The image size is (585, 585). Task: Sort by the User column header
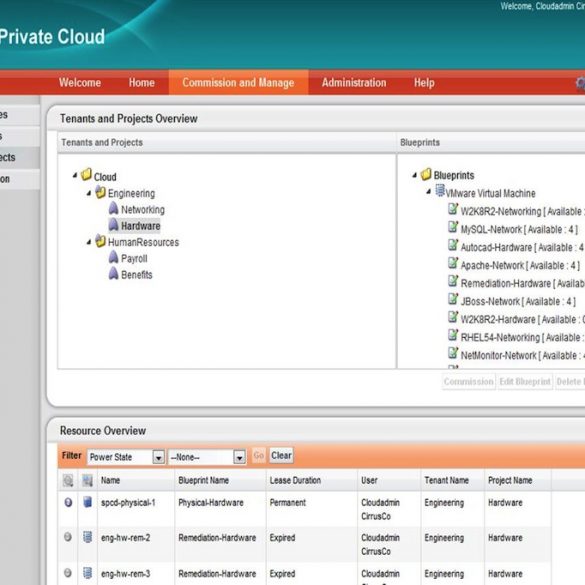pos(369,480)
